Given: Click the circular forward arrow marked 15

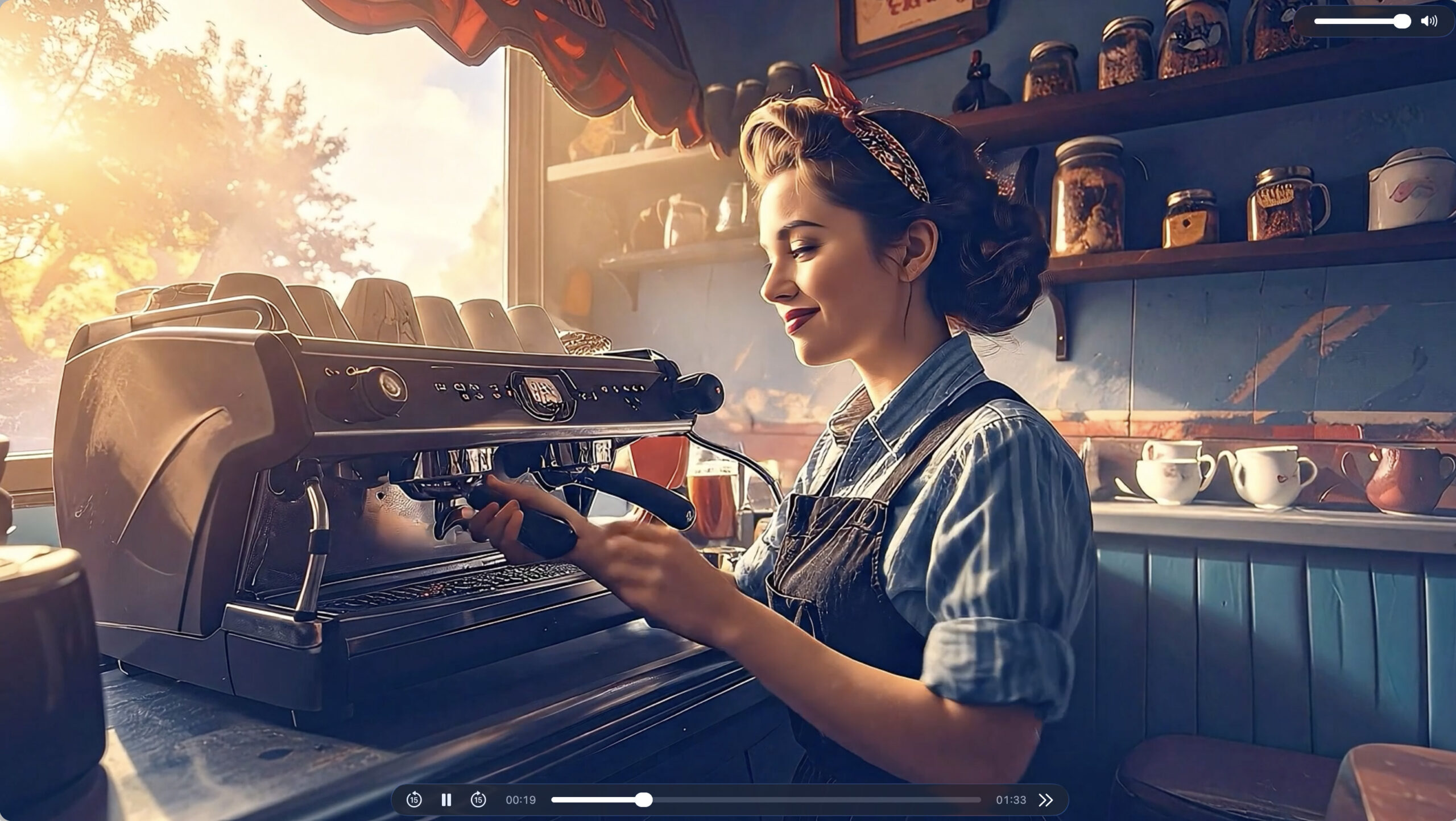Looking at the screenshot, I should click(x=478, y=800).
